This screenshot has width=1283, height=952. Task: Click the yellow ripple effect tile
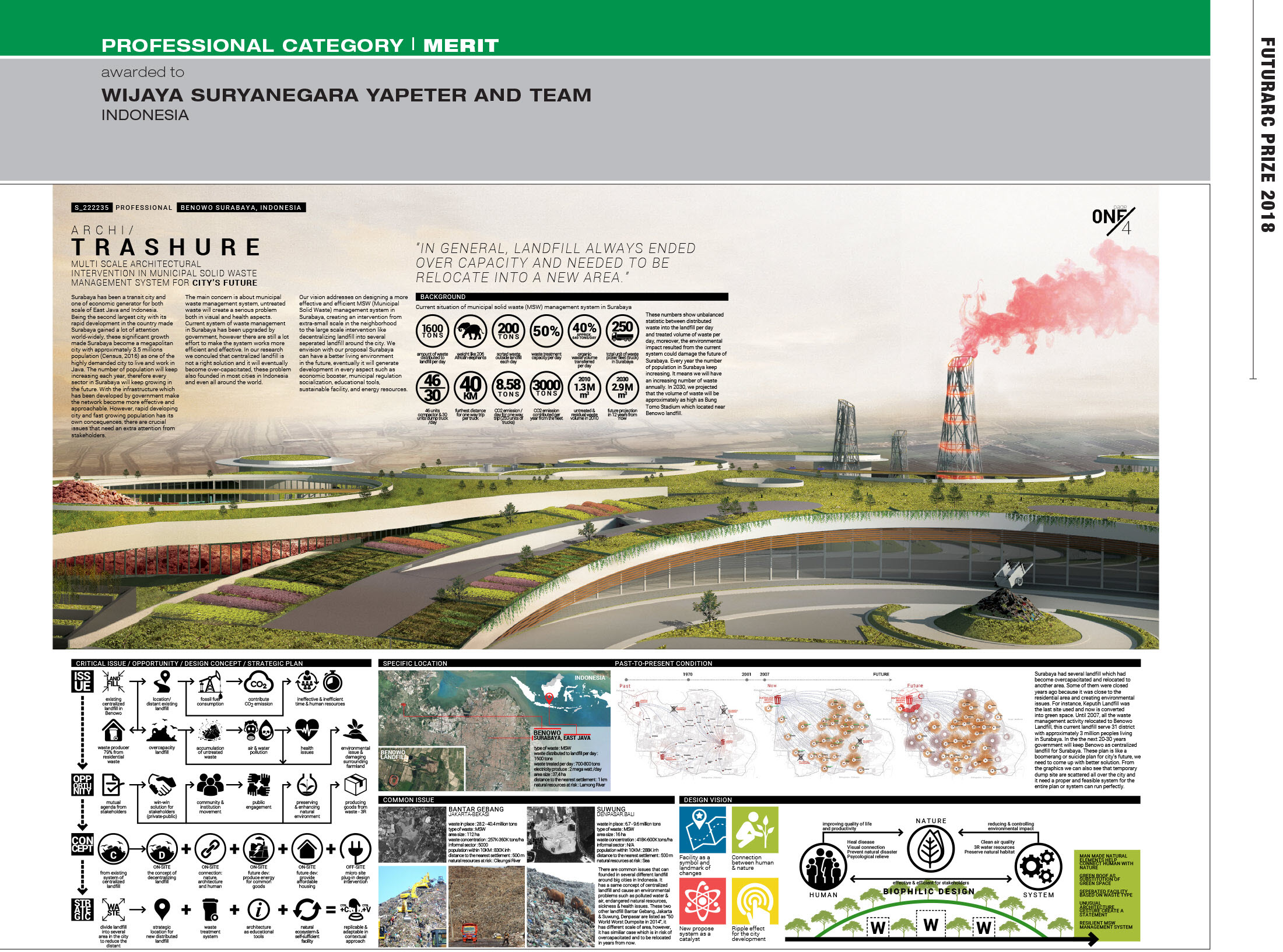coord(755,901)
